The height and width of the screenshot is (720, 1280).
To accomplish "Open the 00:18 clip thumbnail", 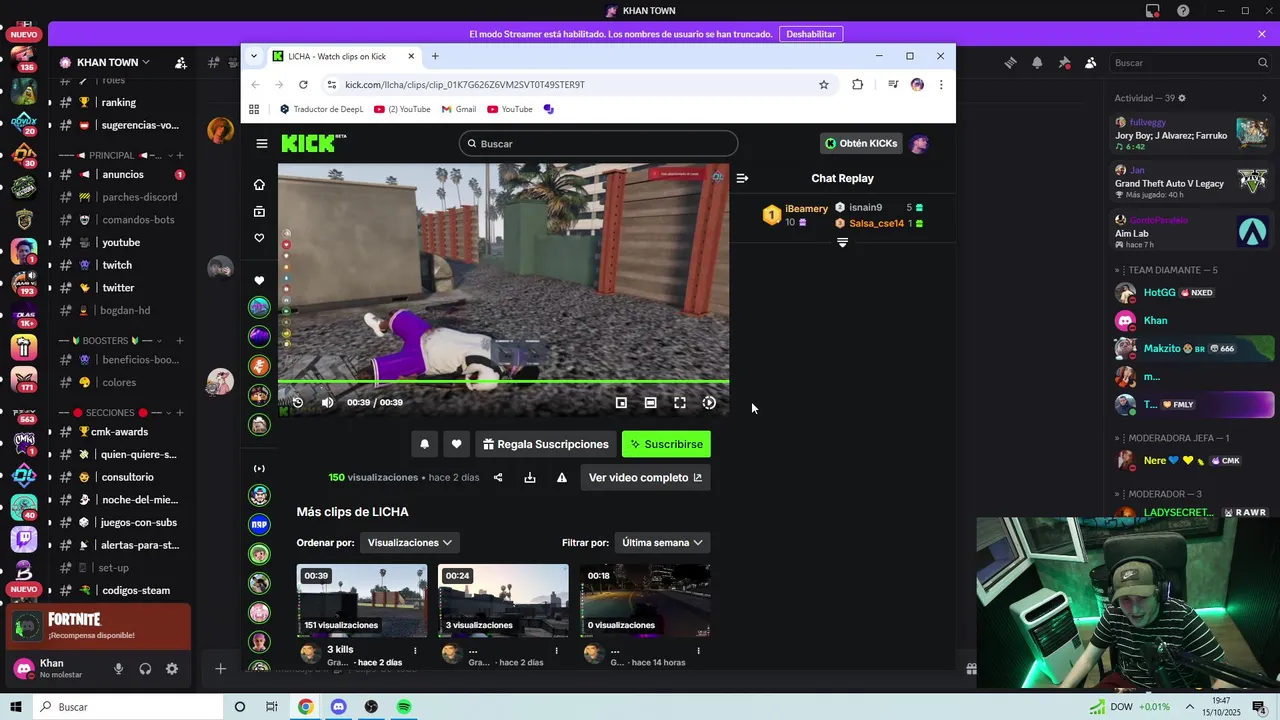I will (645, 601).
